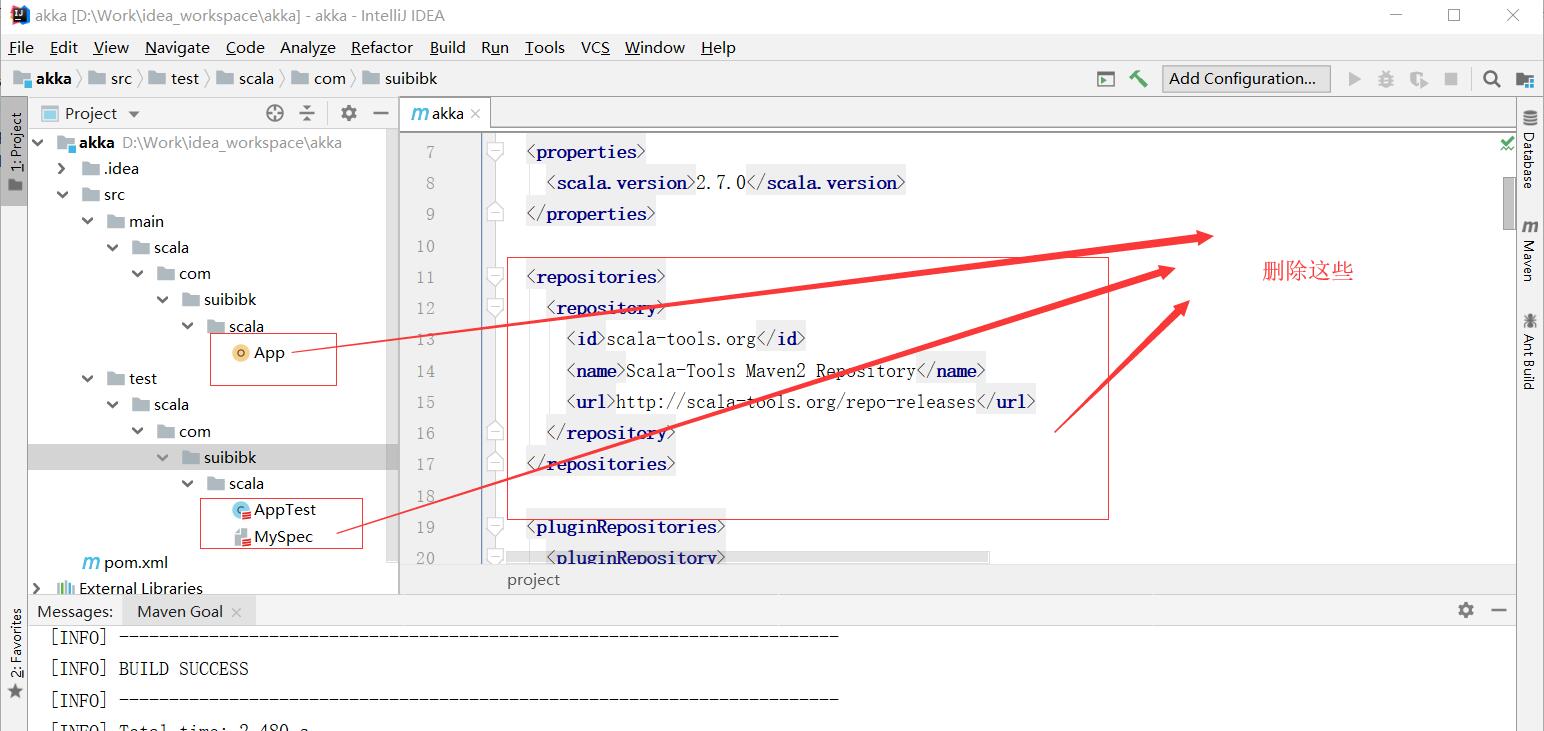Expand External Libraries node

tap(37, 588)
